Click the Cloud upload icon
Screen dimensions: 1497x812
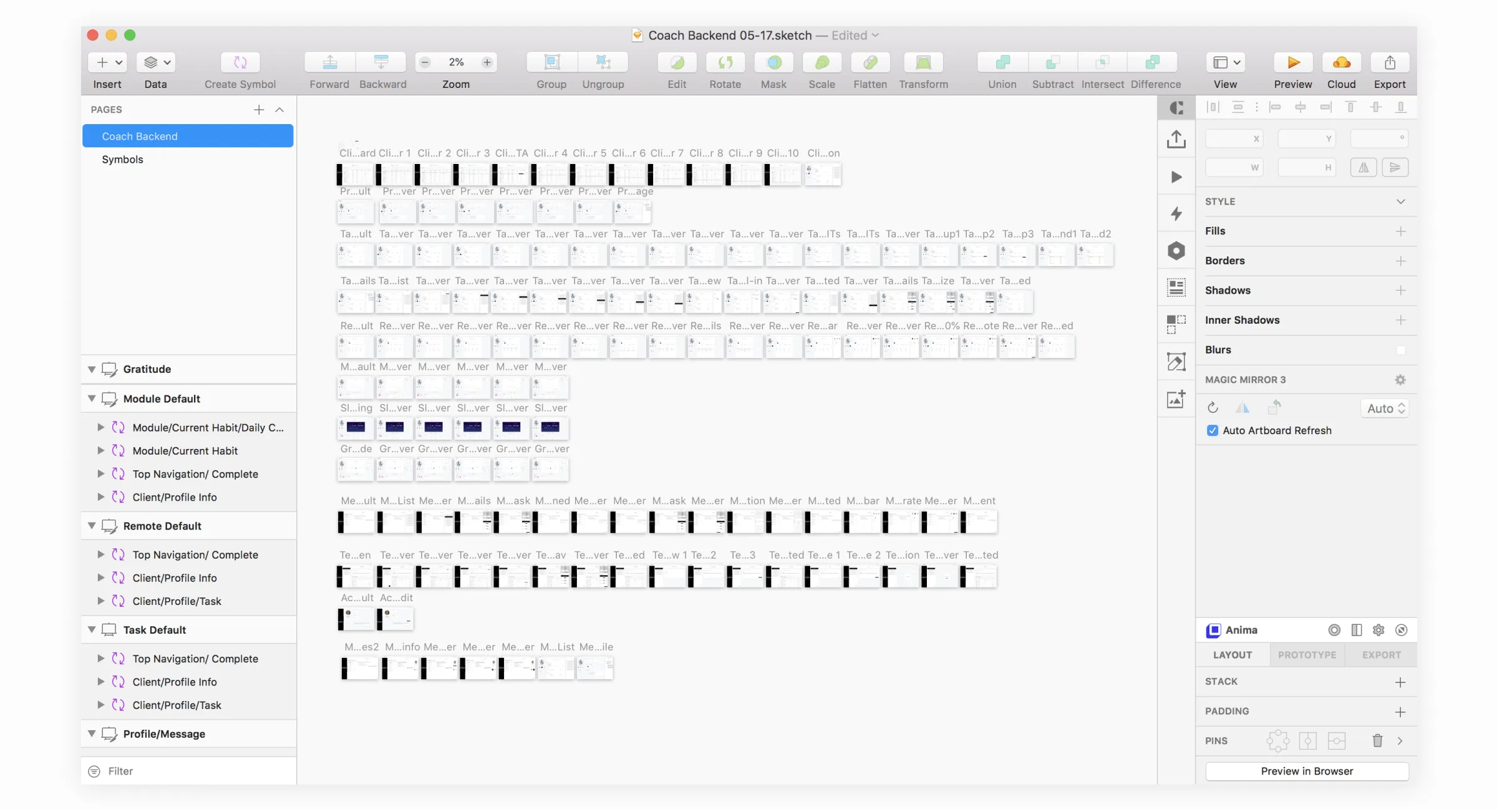(x=1342, y=62)
